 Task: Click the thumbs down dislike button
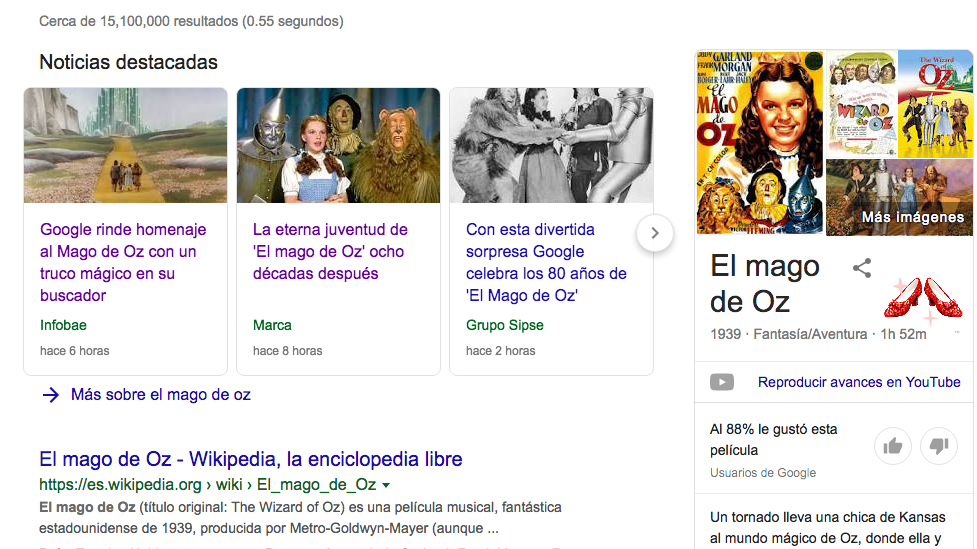click(938, 446)
